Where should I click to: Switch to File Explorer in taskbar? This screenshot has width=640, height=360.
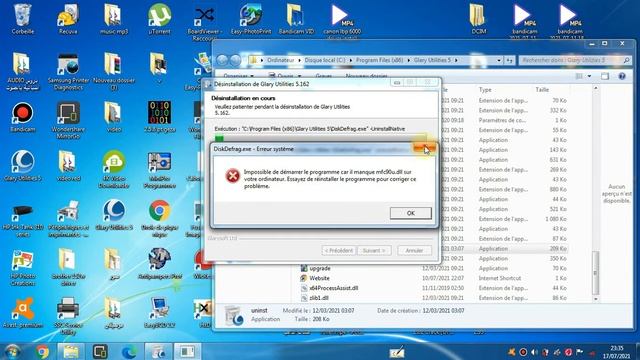(x=71, y=351)
